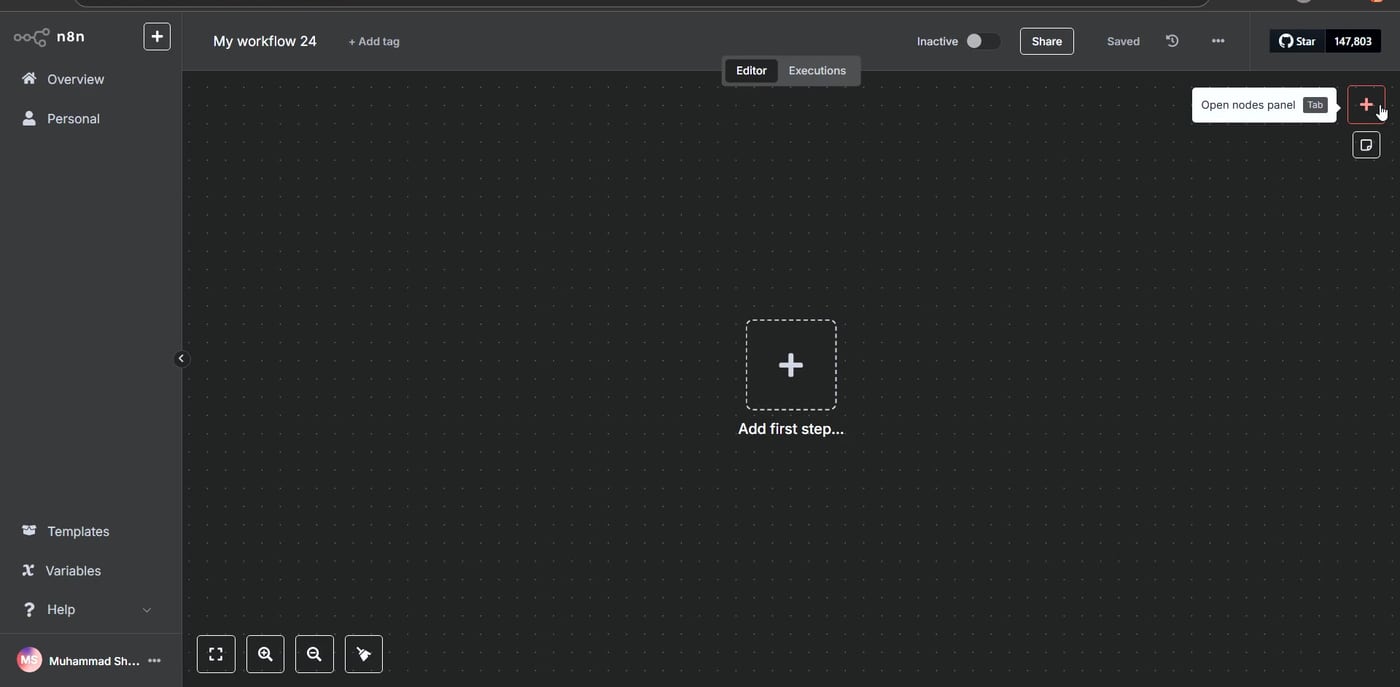Click the Saved status text
Image resolution: width=1400 pixels, height=687 pixels.
(x=1123, y=41)
